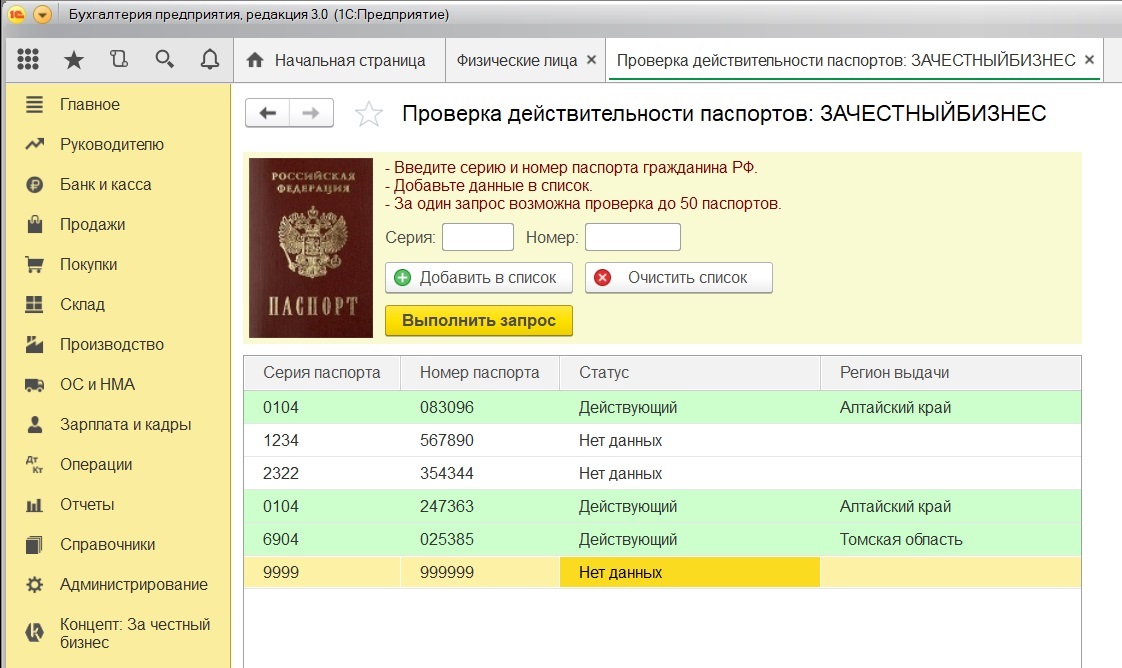Select series cell 9999
Viewport: 1122px width, 668px height.
pyautogui.click(x=322, y=572)
